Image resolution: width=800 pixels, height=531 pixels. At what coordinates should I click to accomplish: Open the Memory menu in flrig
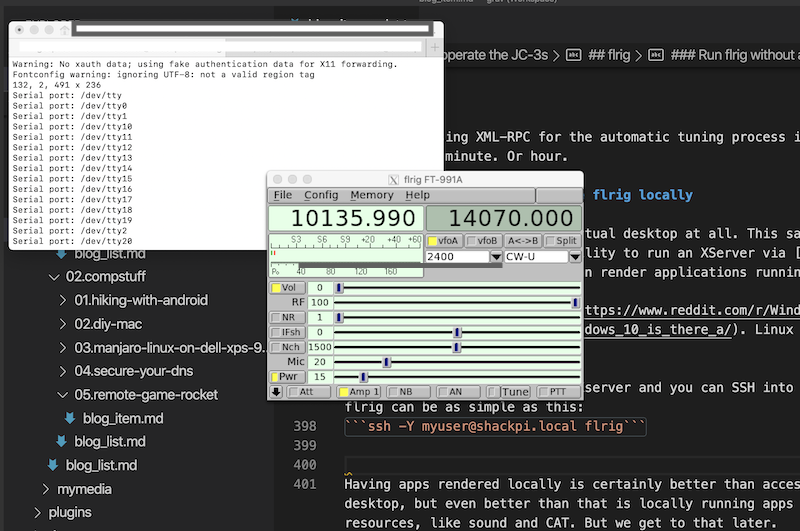[x=371, y=194]
